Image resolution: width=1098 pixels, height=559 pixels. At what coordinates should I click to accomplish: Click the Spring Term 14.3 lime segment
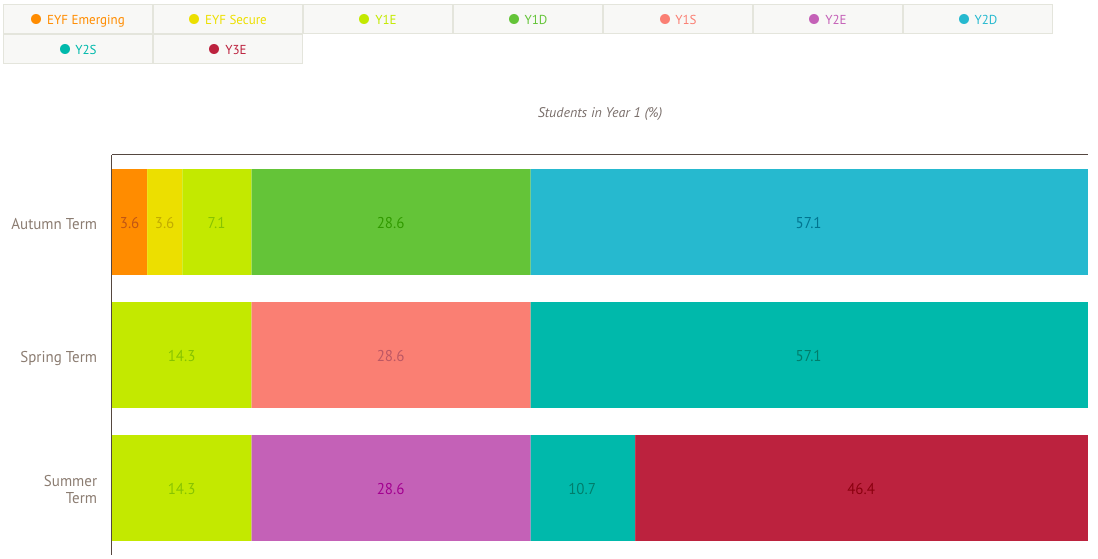[181, 355]
